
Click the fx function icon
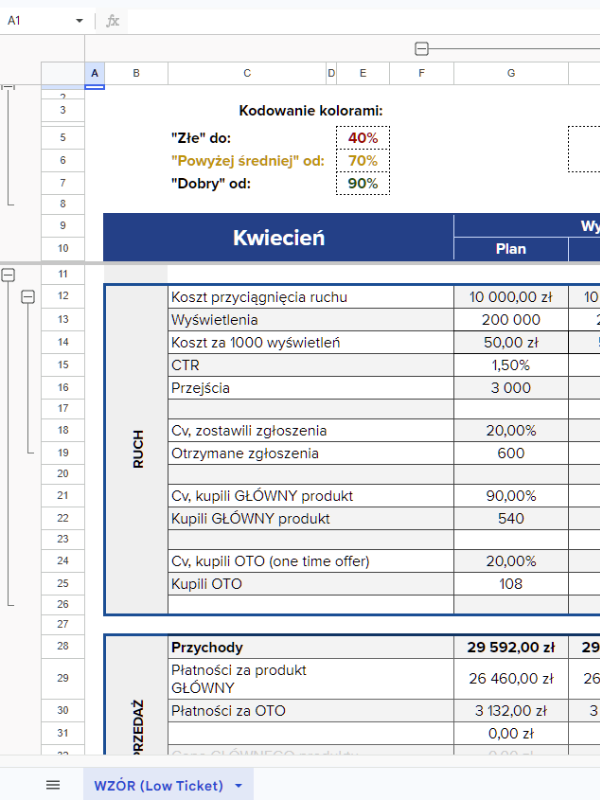(113, 21)
